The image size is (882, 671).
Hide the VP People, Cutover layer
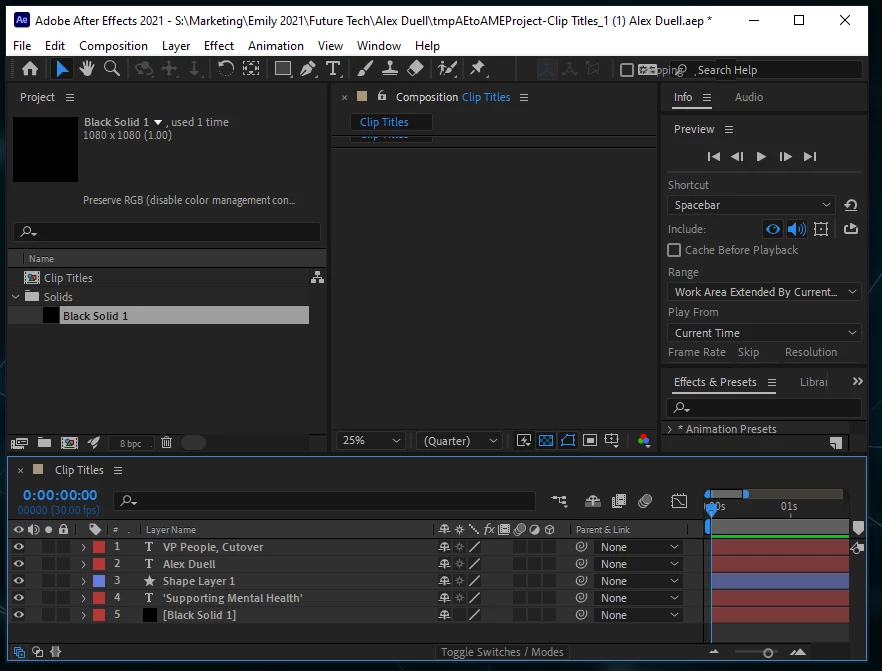(x=19, y=547)
